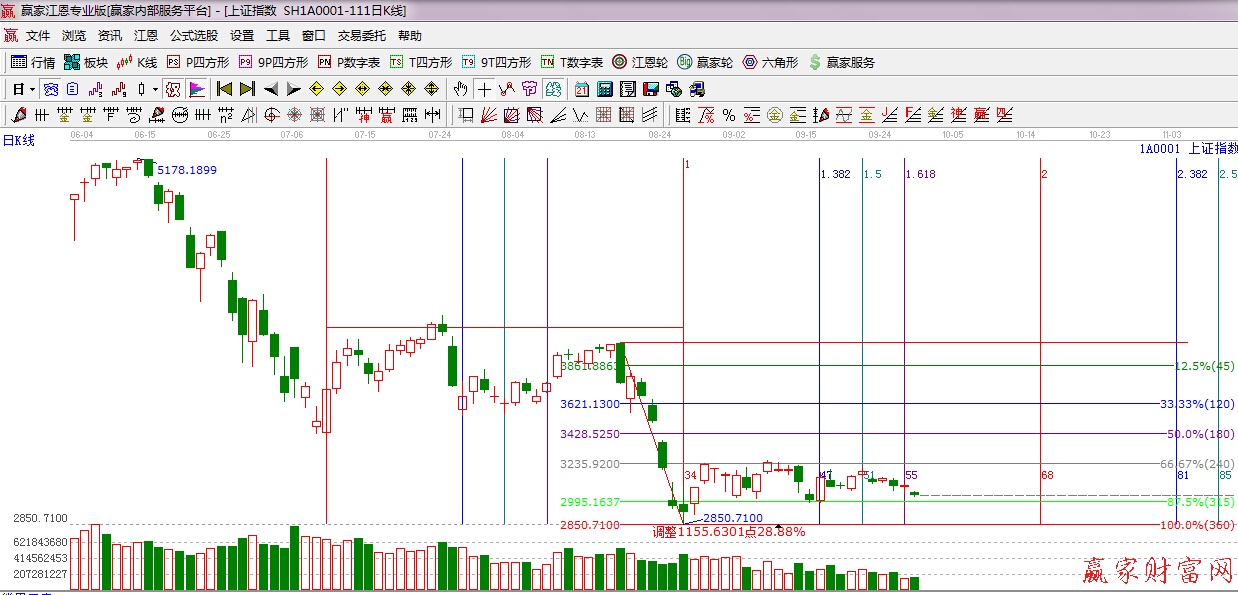Image resolution: width=1238 pixels, height=595 pixels.
Task: Expand the 日 period dropdown arrow
Action: (x=32, y=89)
